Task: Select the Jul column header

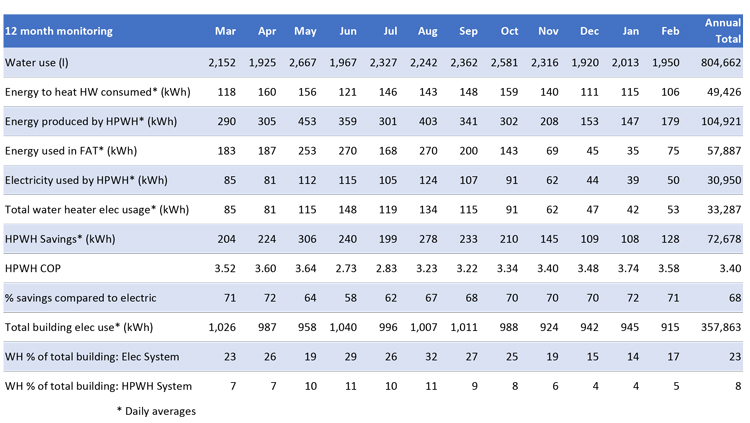Action: click(388, 31)
